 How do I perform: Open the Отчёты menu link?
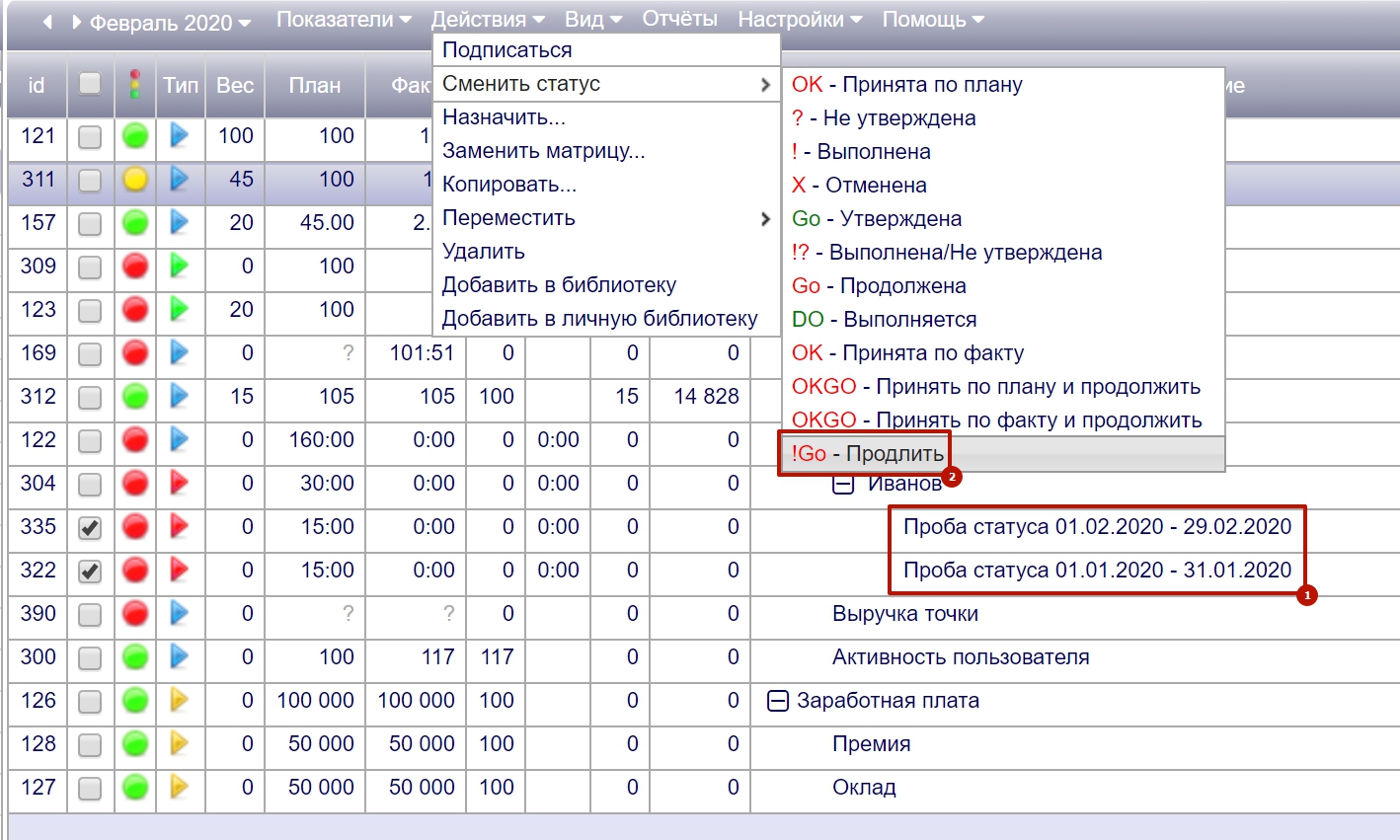tap(679, 19)
